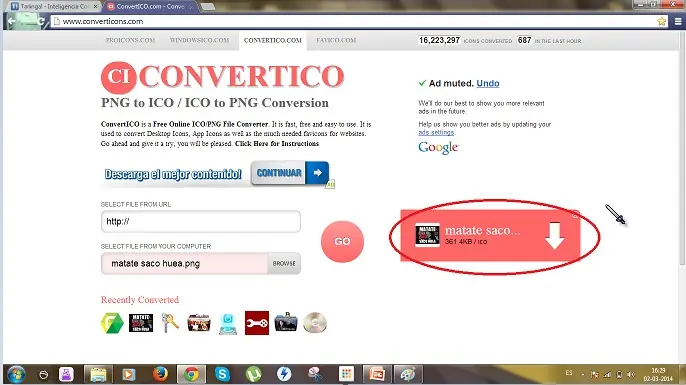Screen dimensions: 686x385
Task: Open the Matate poster icon in Recently Converted
Action: (x=141, y=323)
